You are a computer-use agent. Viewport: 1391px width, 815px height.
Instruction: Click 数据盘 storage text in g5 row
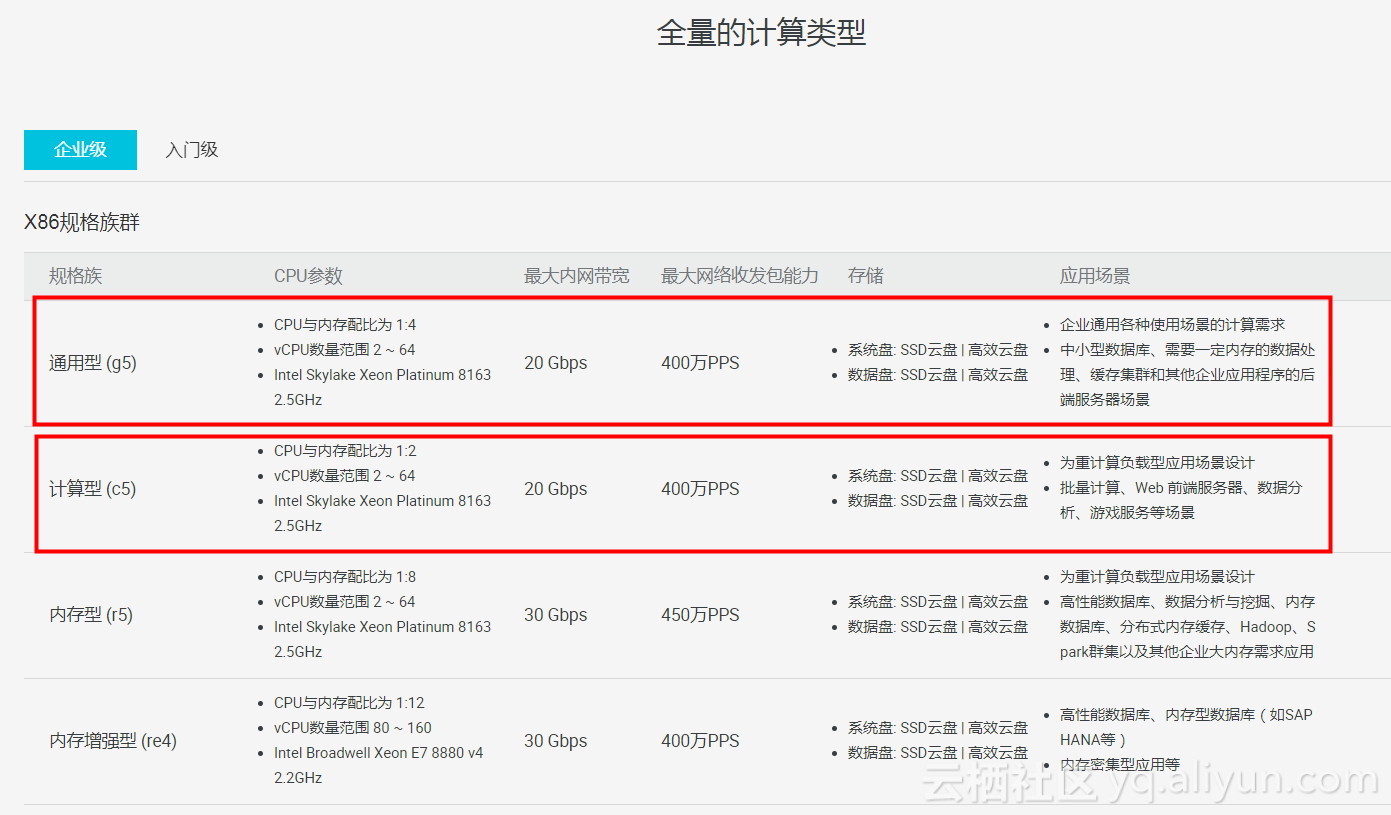(938, 375)
